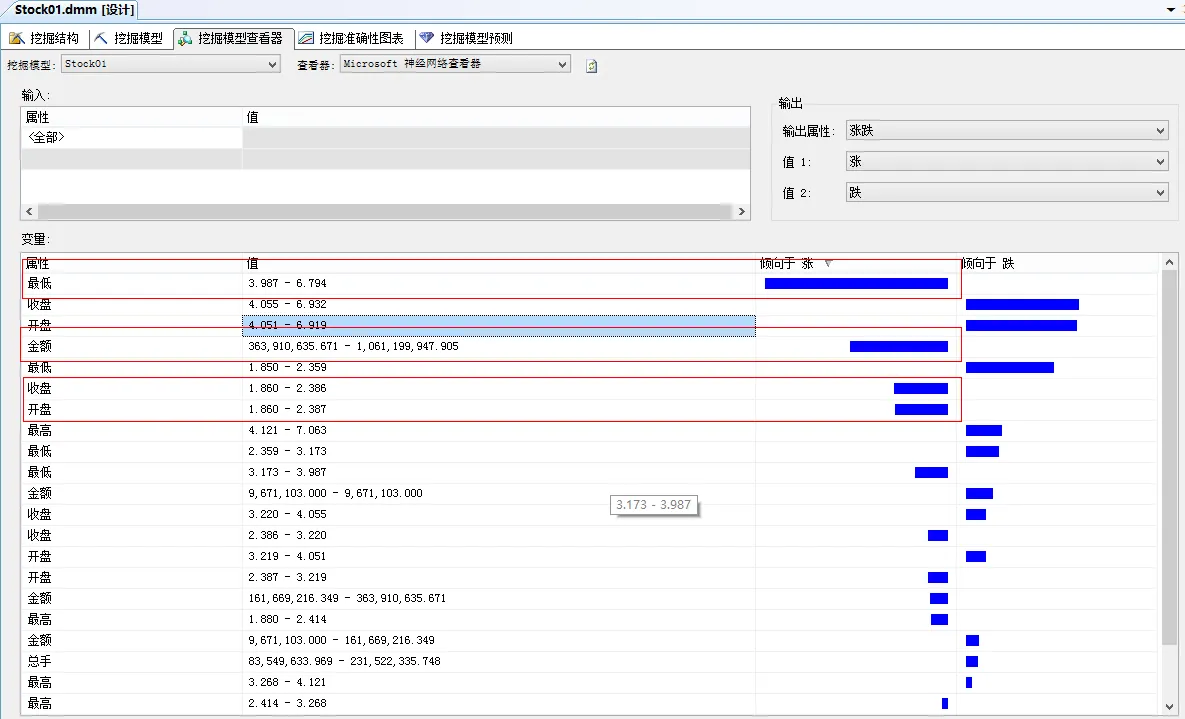
Task: Go to the 挖掘模型预测 tab
Action: [467, 38]
